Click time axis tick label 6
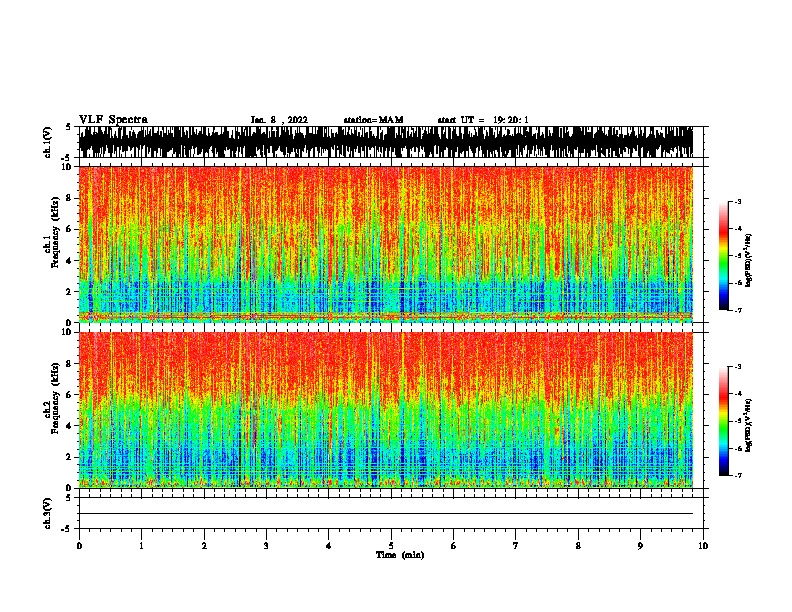 454,546
